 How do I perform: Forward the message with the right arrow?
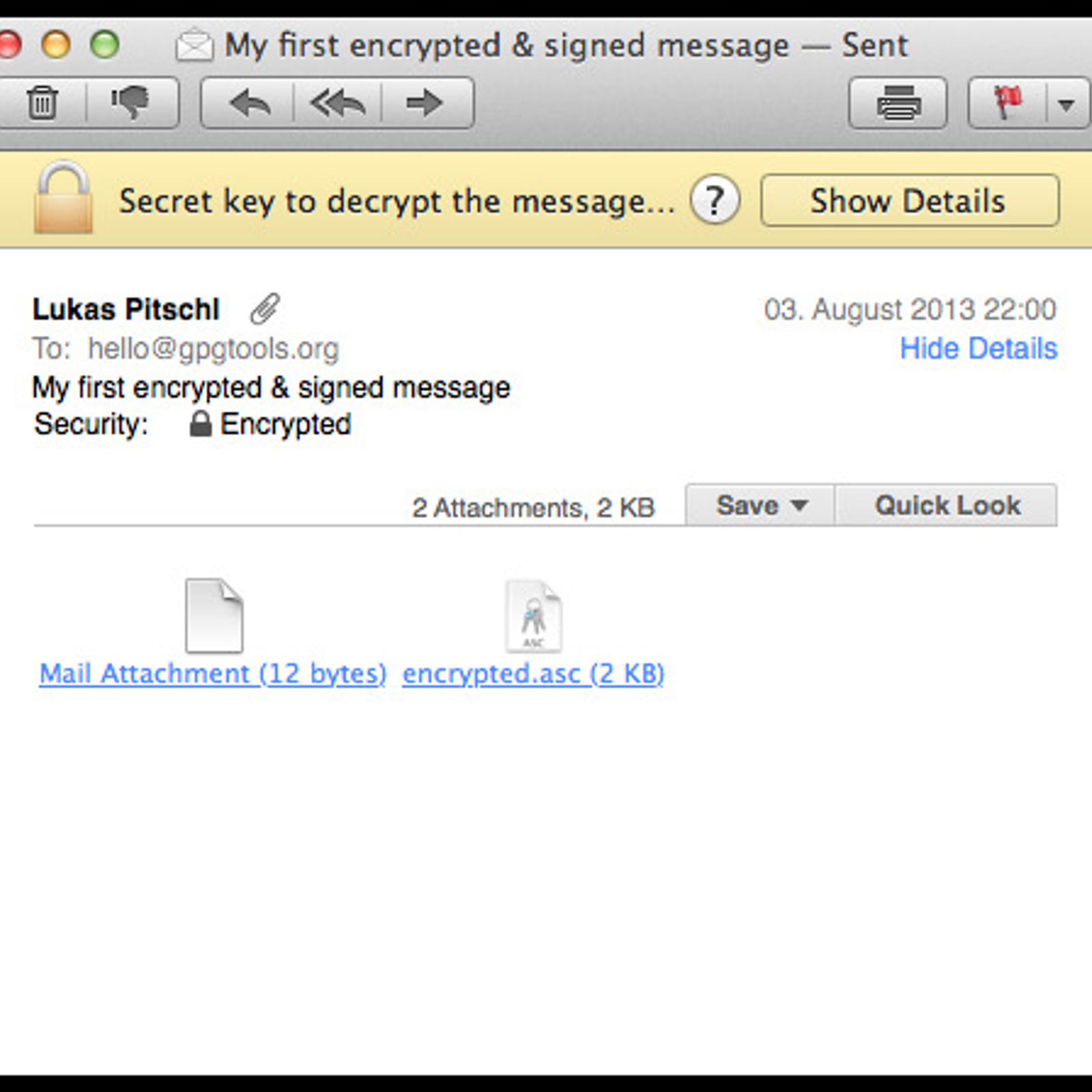pos(427,103)
